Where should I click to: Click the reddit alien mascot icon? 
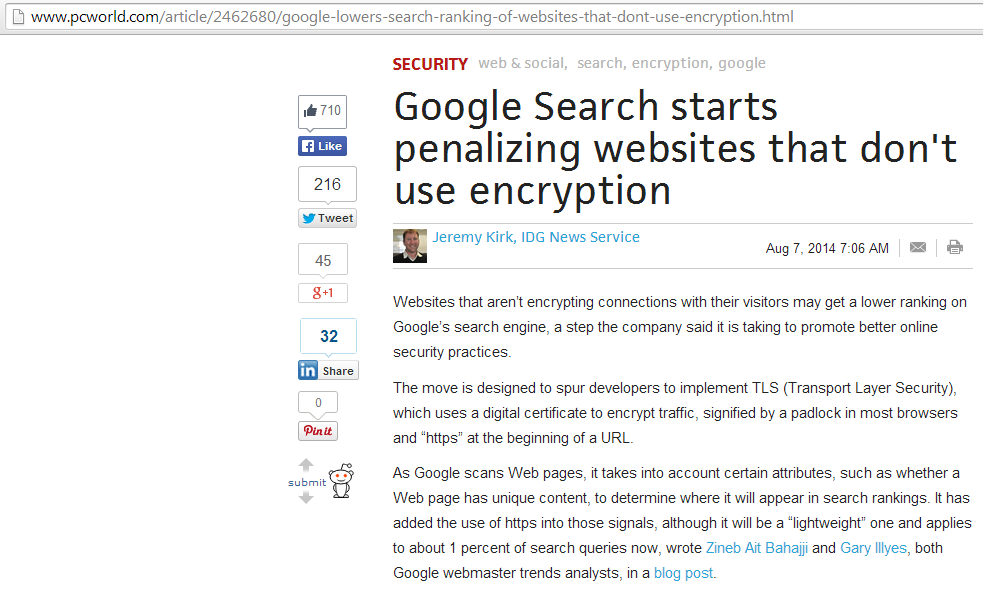coord(342,481)
